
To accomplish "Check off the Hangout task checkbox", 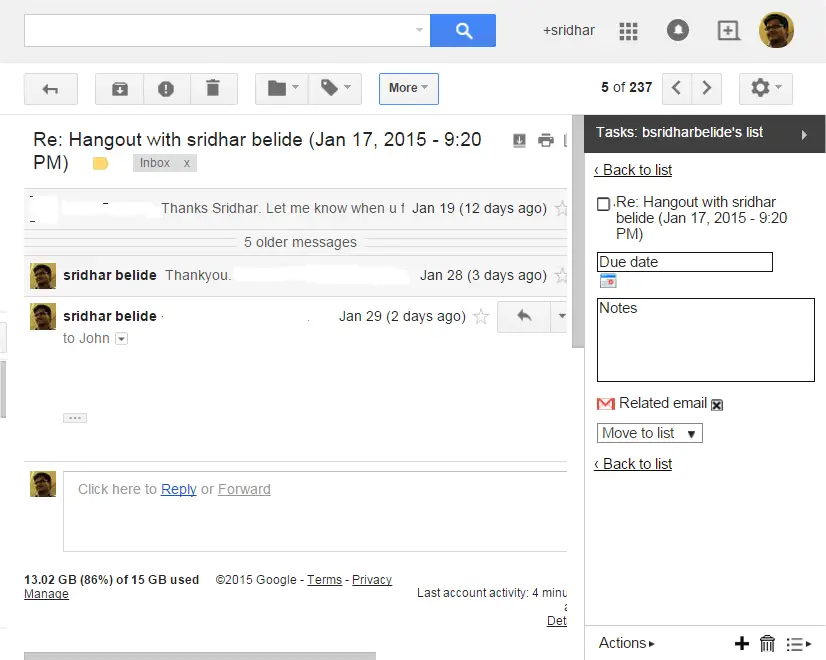I will [x=604, y=204].
